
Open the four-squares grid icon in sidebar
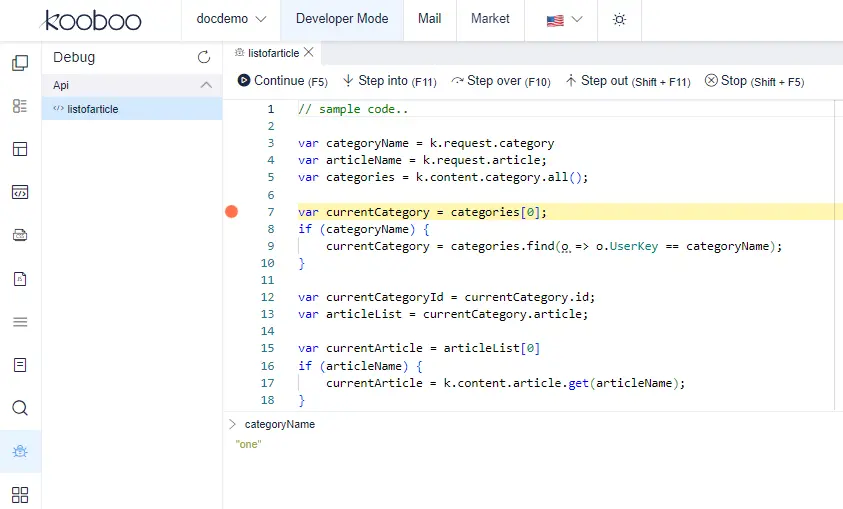pyautogui.click(x=20, y=494)
